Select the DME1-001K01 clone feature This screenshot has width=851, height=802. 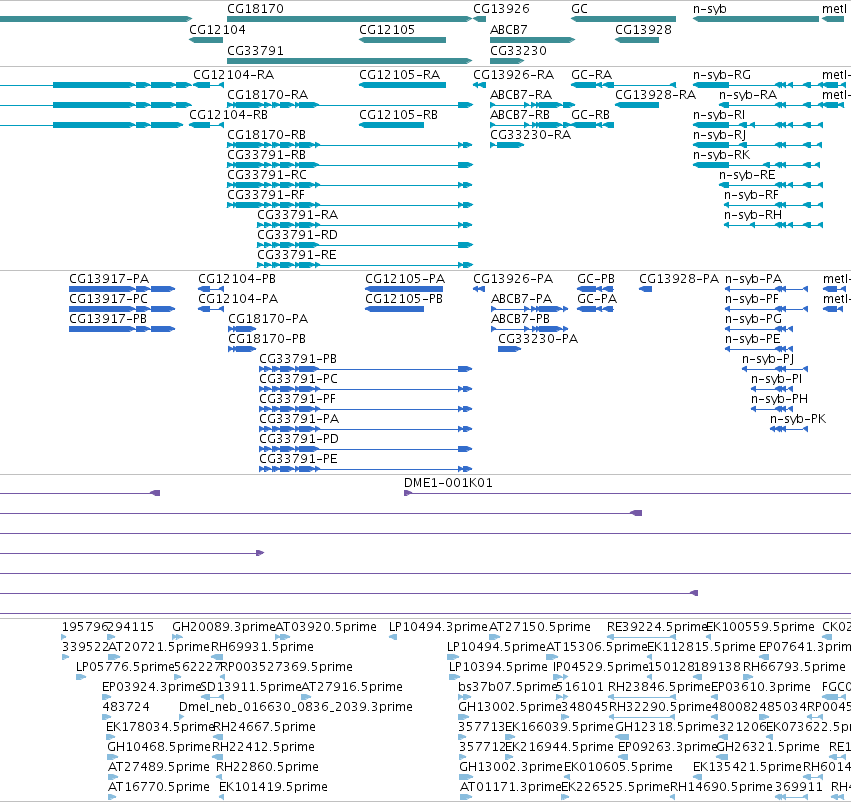coord(627,493)
